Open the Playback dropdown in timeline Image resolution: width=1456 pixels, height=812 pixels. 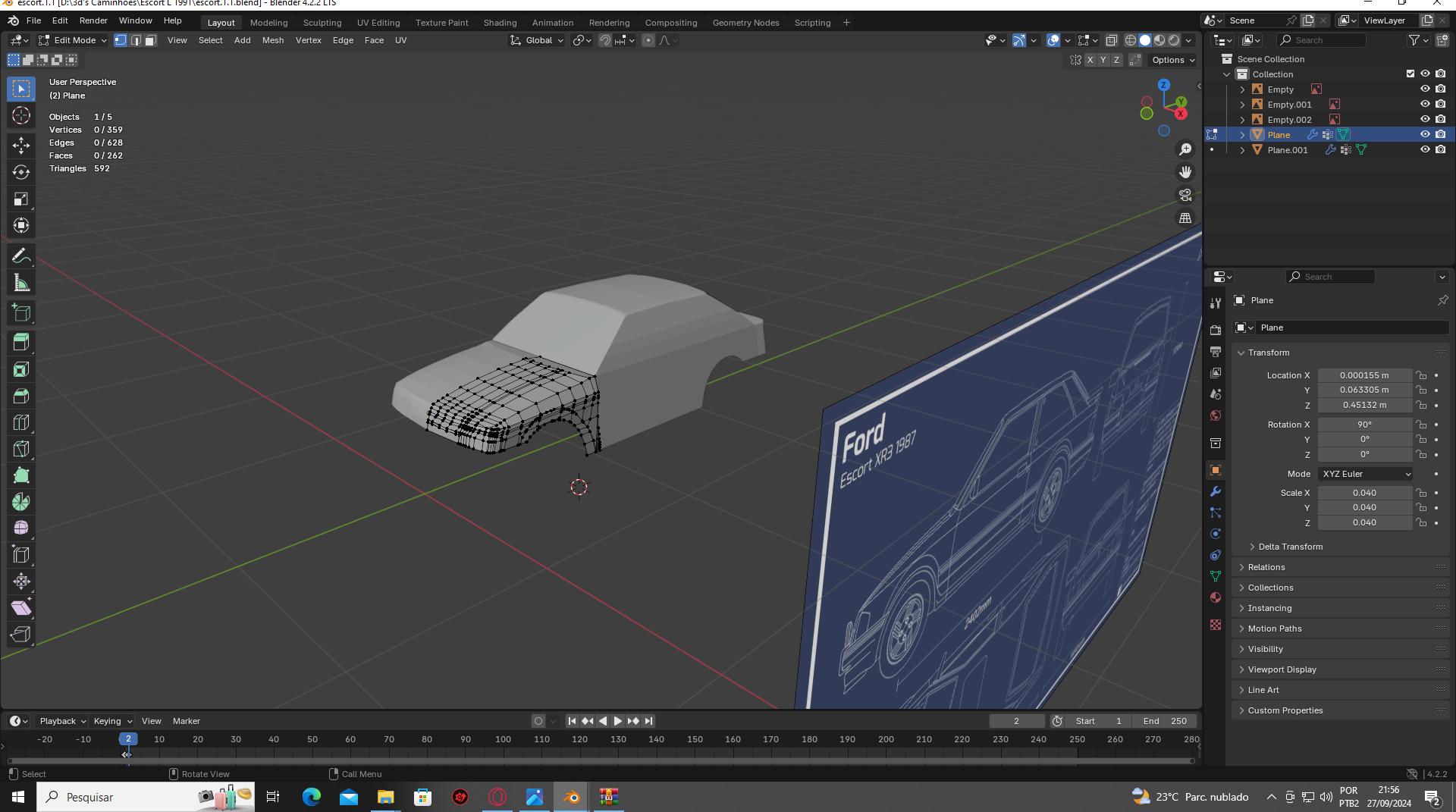click(x=62, y=721)
